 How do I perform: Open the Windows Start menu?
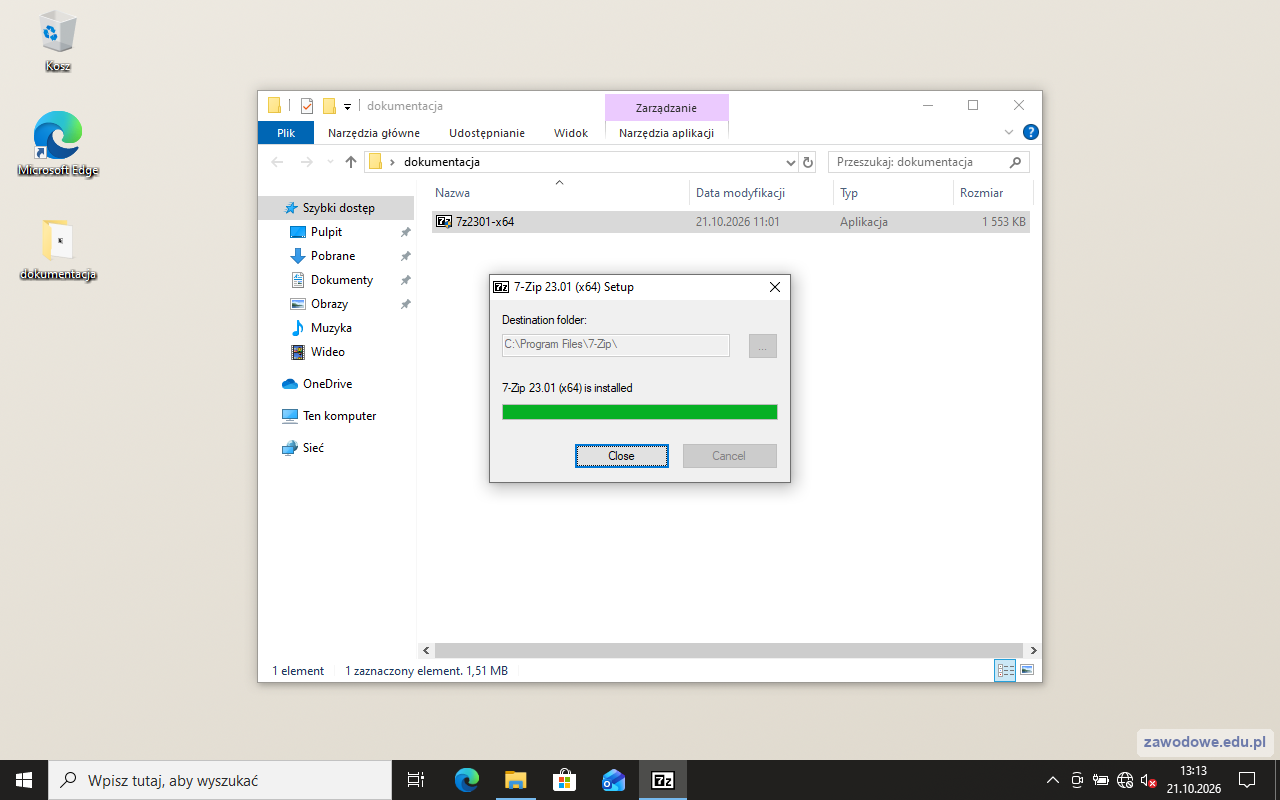coord(24,780)
